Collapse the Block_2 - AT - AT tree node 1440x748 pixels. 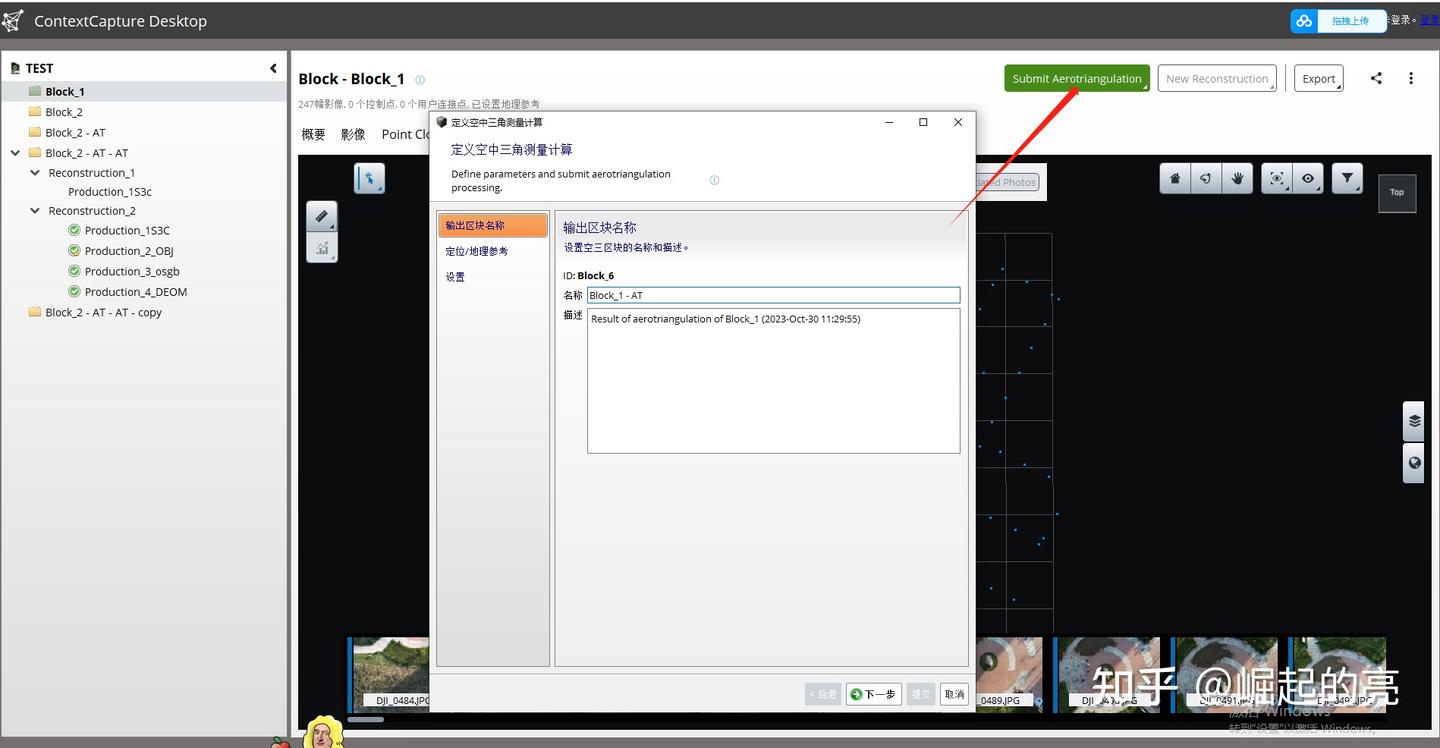pyautogui.click(x=13, y=152)
